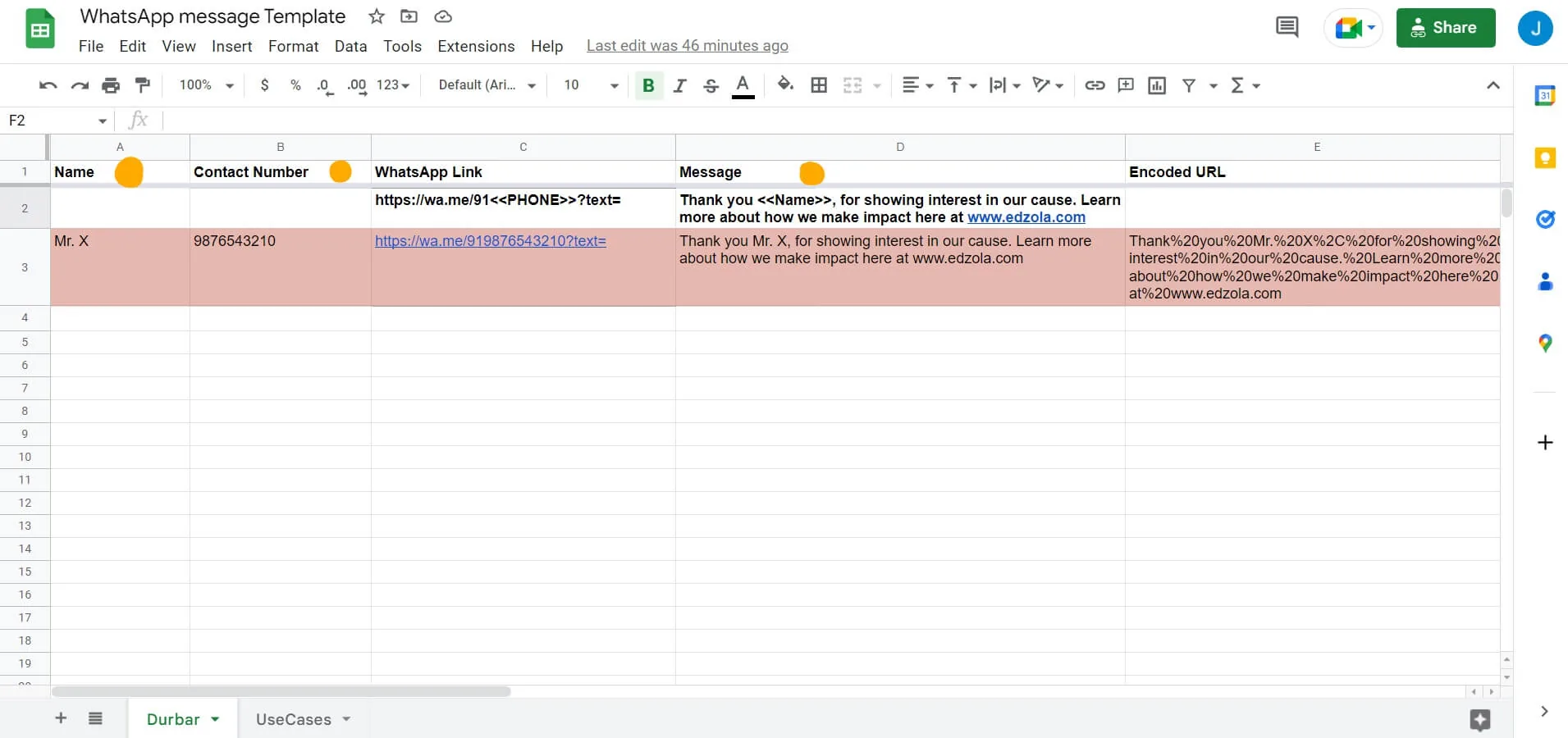The height and width of the screenshot is (738, 1568).
Task: Open the Google account avatar J
Action: click(x=1535, y=28)
